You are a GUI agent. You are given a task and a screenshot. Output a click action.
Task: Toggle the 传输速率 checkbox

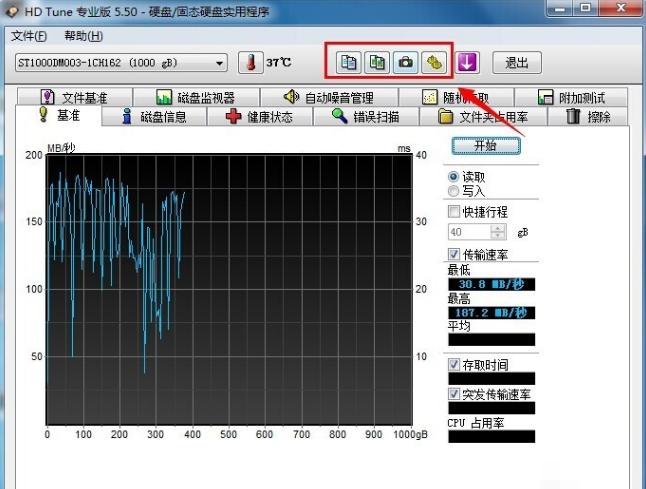(455, 254)
